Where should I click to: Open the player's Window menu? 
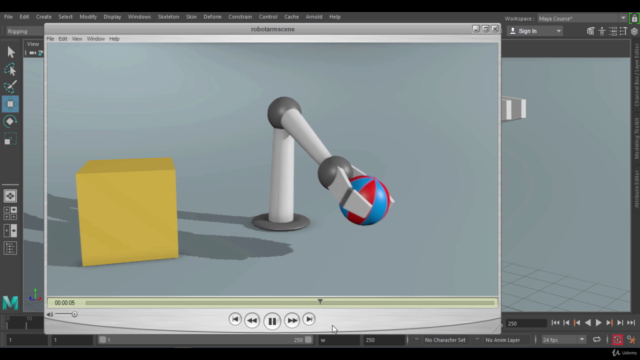click(x=96, y=39)
